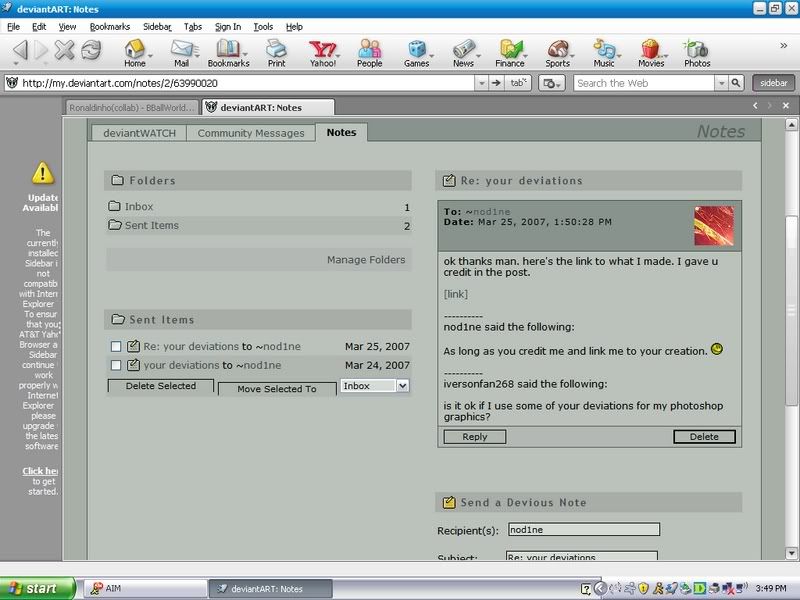Open the View menu

pyautogui.click(x=67, y=27)
